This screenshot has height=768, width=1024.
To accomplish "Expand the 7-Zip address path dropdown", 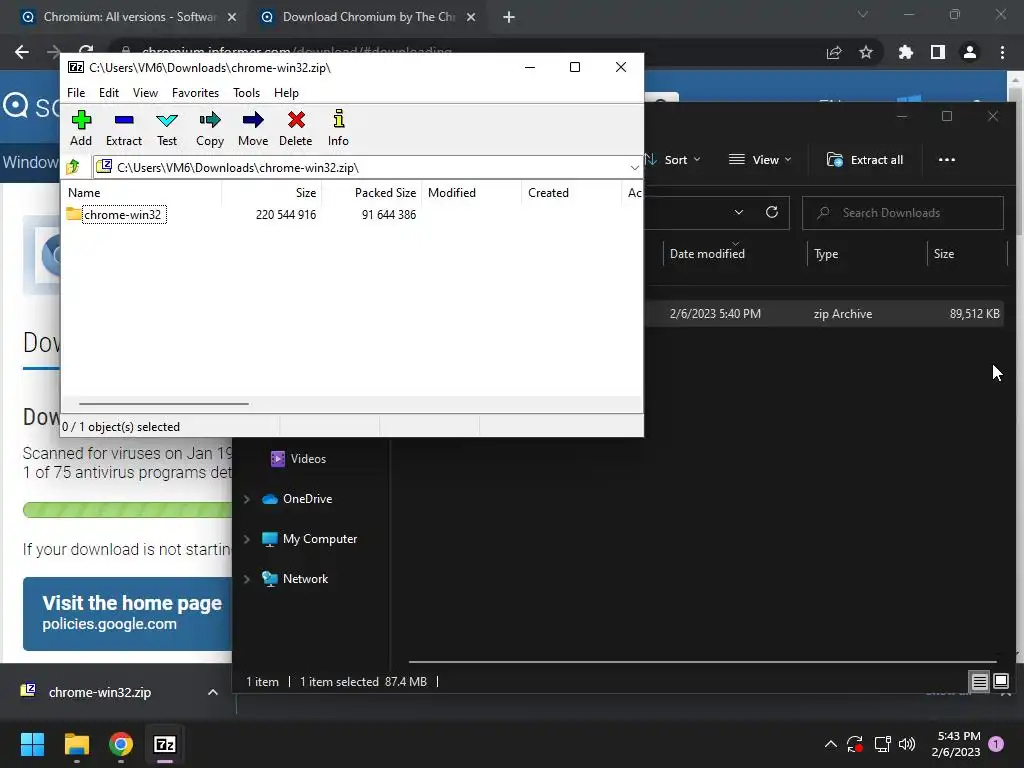I will (x=634, y=168).
